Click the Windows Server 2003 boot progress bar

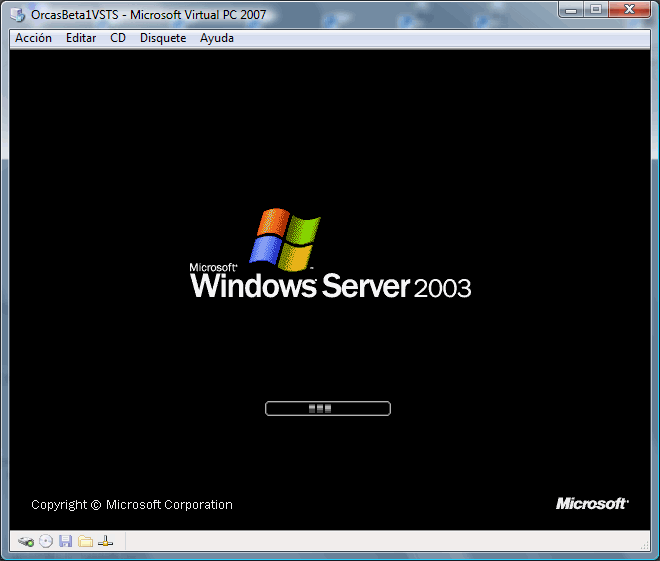[328, 408]
